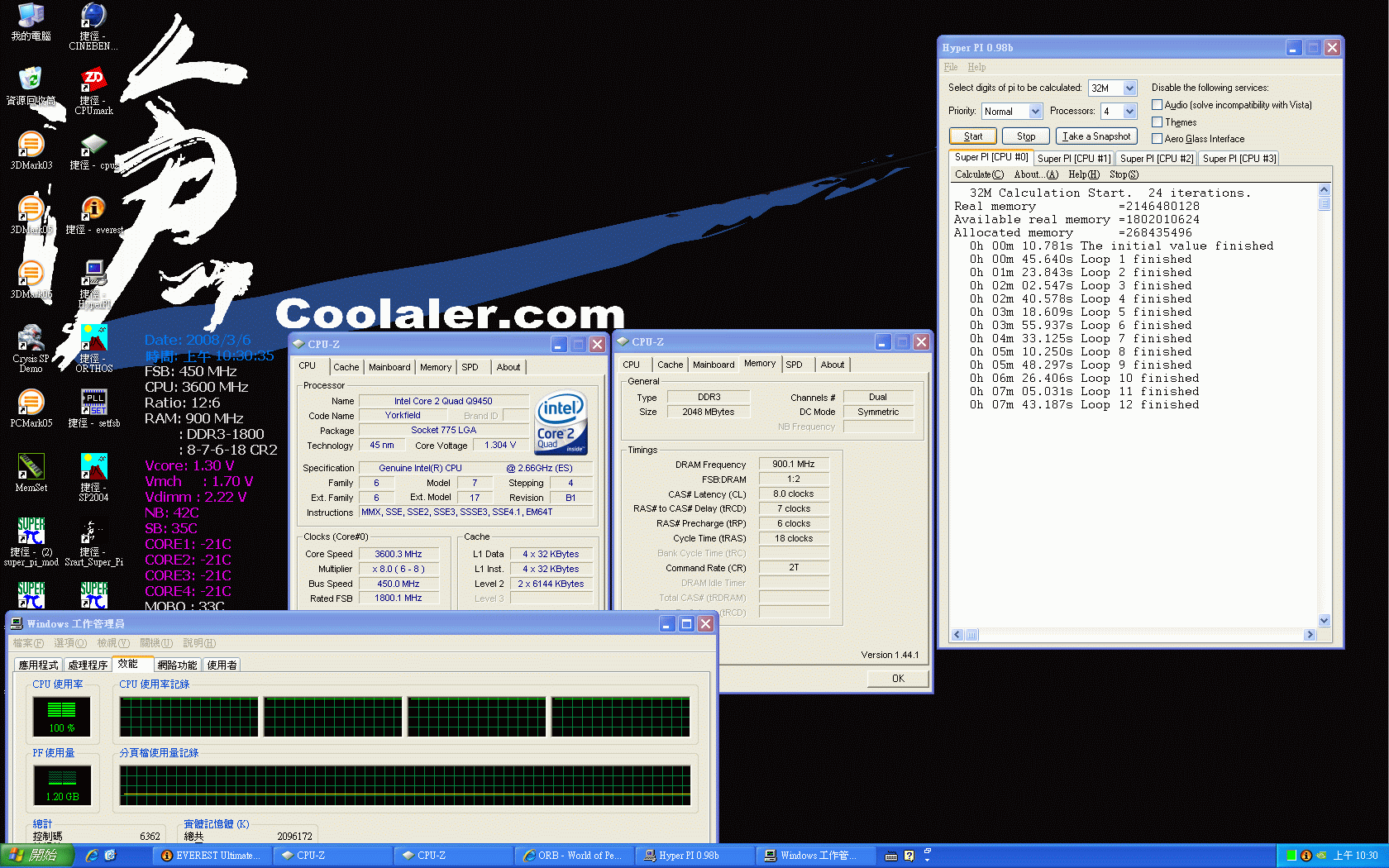The width and height of the screenshot is (1389, 868).
Task: Switch to EVEREST Ultimate taskbar item
Action: pos(211,856)
